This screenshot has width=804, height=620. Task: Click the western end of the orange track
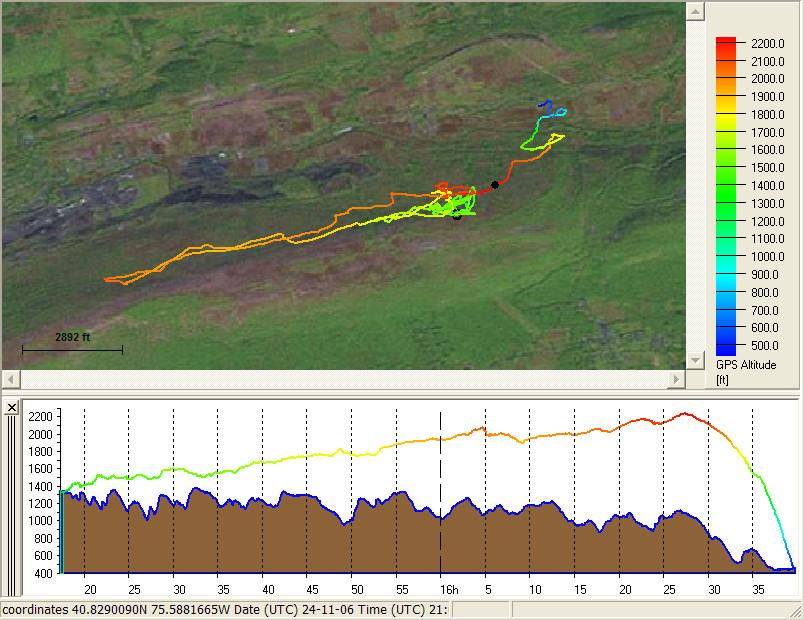(x=107, y=280)
